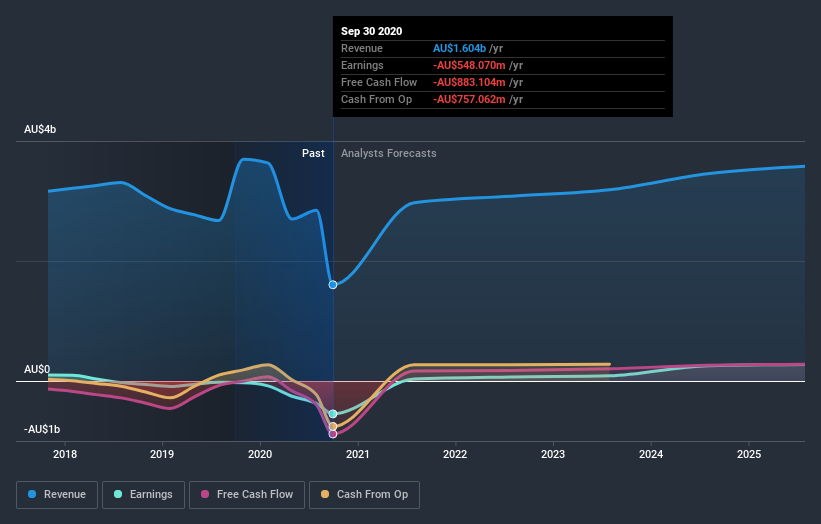
Task: Click the orange Cash From Op data point
Action: pos(333,427)
